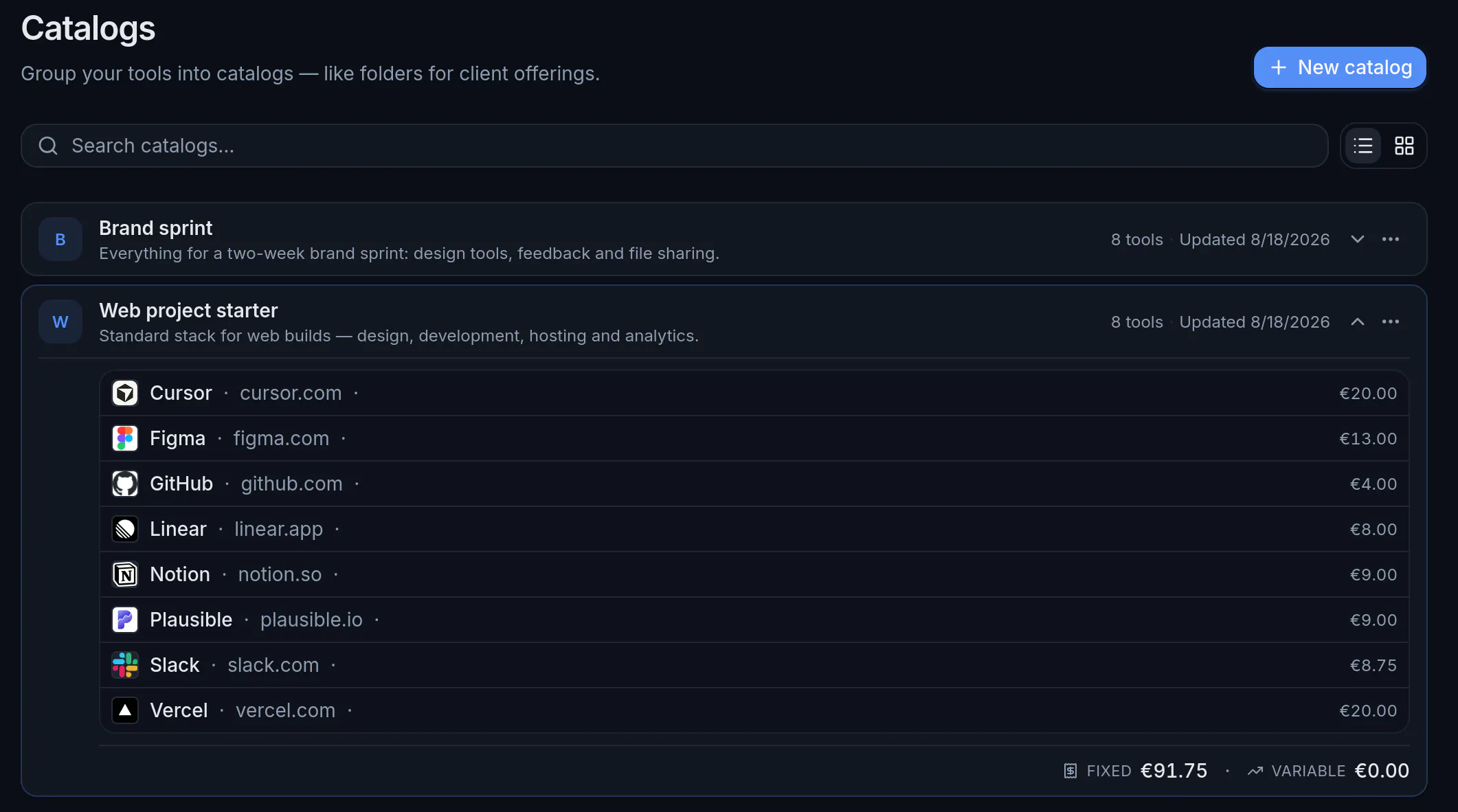Open the Brand sprint more options menu
The width and height of the screenshot is (1458, 812).
pos(1391,239)
